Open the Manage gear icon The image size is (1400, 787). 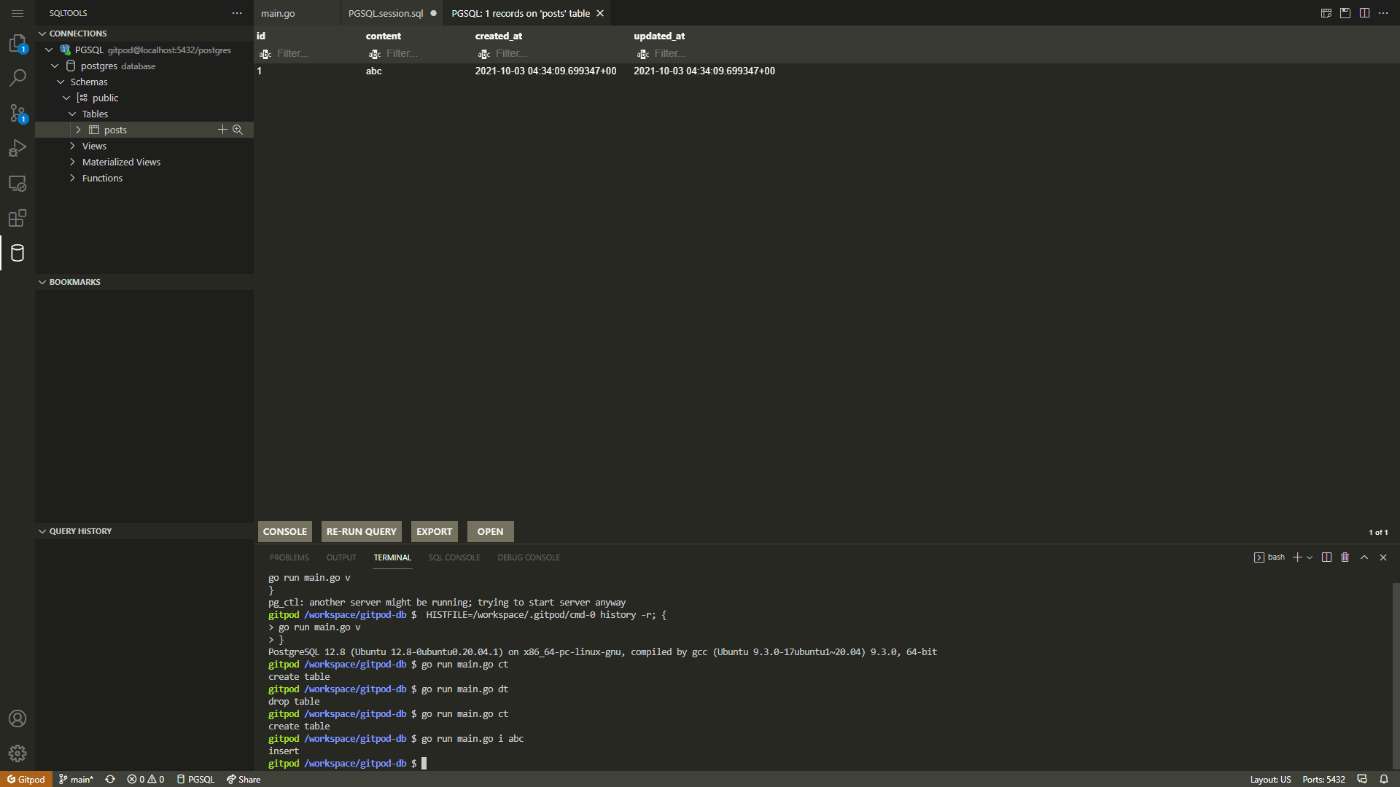tap(17, 753)
